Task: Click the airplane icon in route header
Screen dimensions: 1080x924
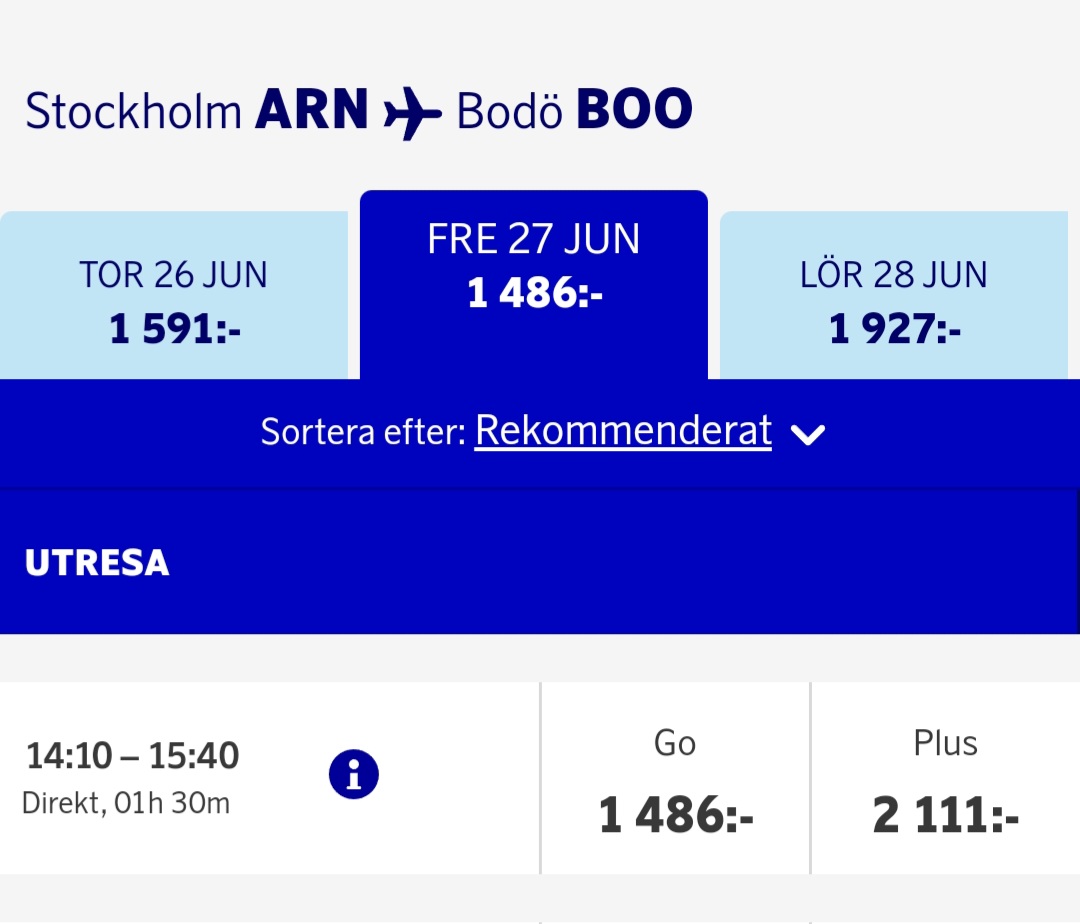Action: (412, 114)
